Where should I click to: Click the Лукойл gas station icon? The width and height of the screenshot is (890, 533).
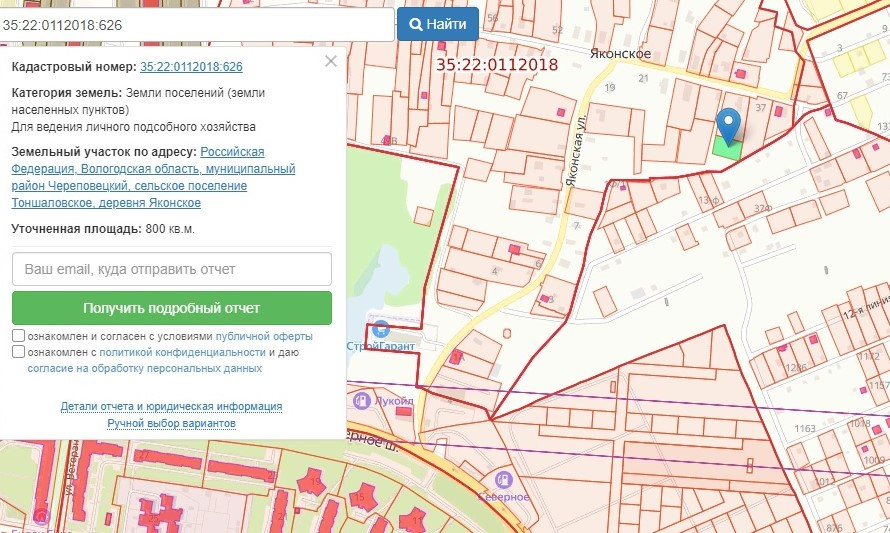click(x=359, y=400)
